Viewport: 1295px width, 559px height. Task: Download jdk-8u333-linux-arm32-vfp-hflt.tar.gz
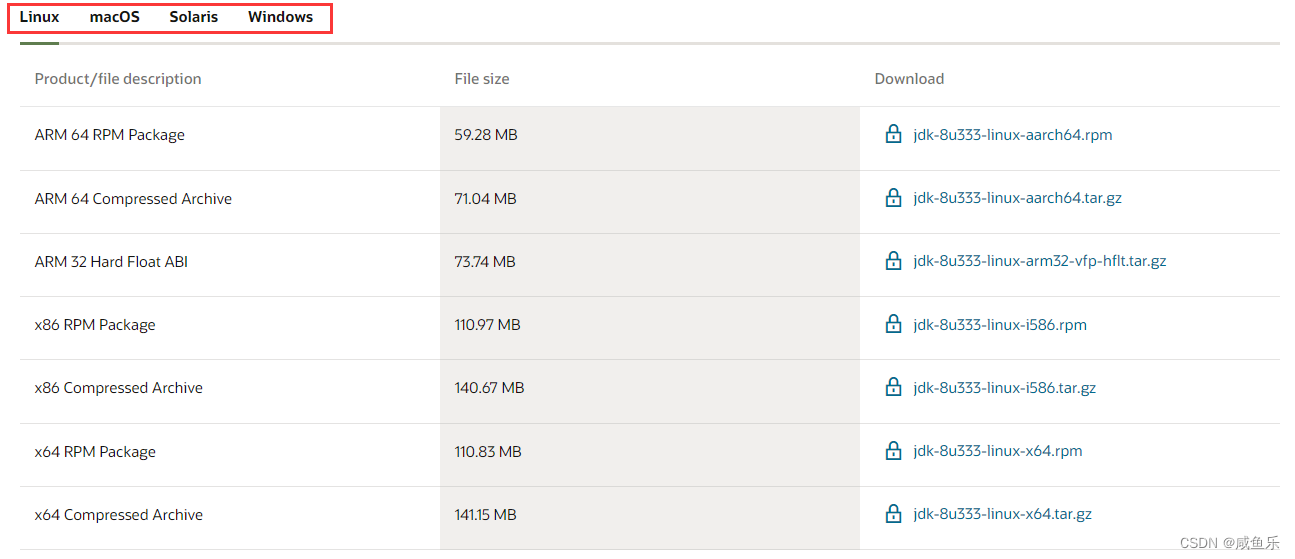pos(1040,260)
